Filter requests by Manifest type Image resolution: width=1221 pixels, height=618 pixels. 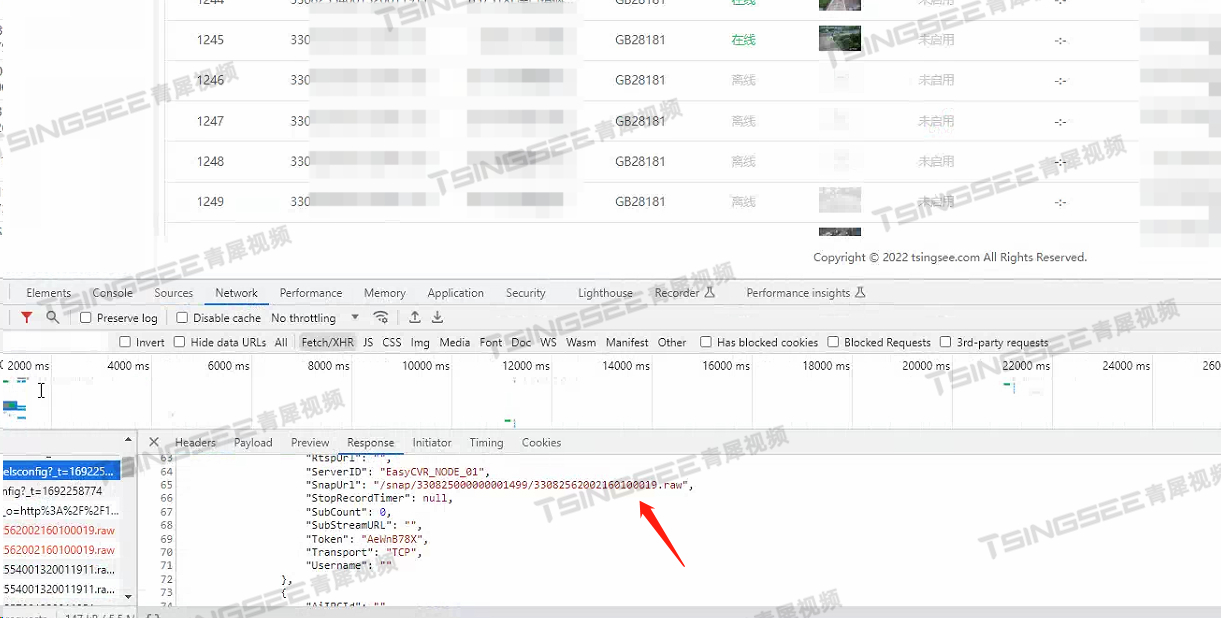coord(627,342)
